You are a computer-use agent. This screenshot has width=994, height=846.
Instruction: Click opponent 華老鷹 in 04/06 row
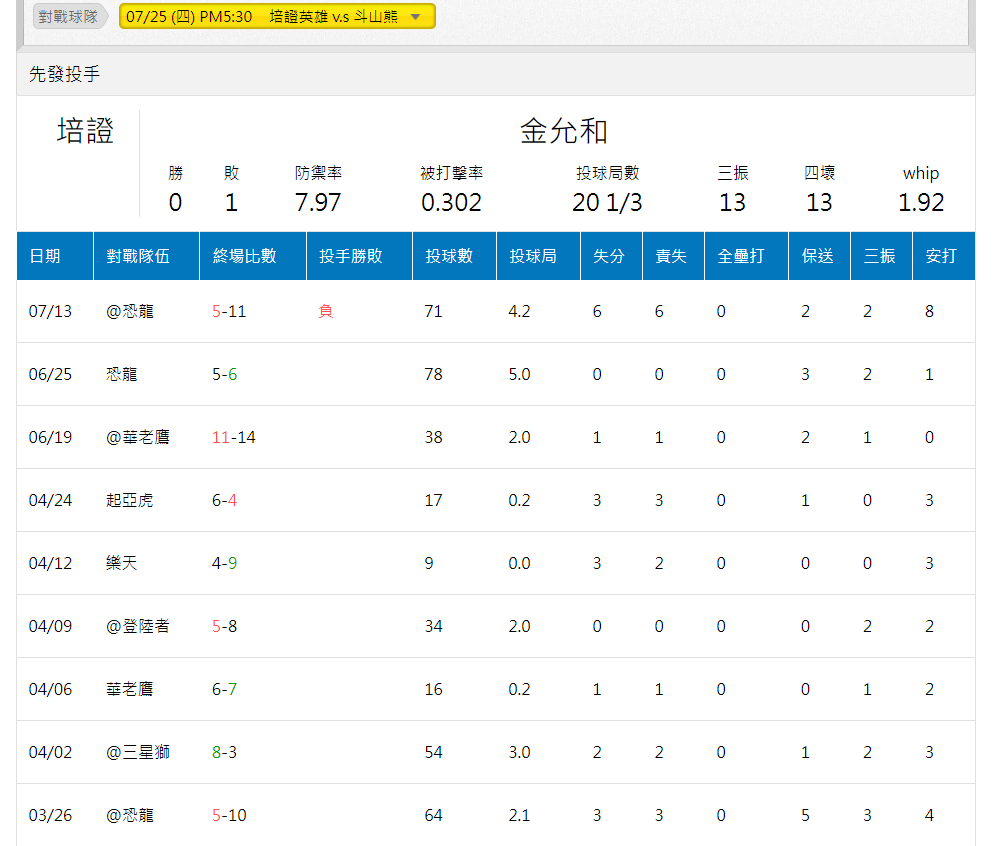129,689
